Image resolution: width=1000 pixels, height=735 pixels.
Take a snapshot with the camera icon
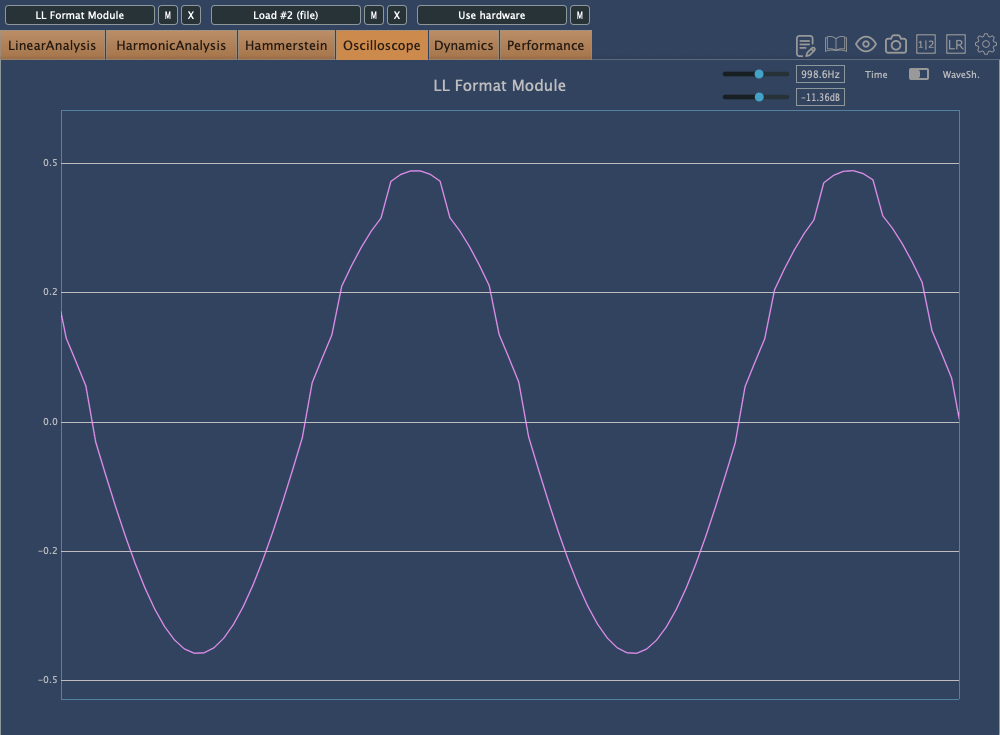point(896,45)
